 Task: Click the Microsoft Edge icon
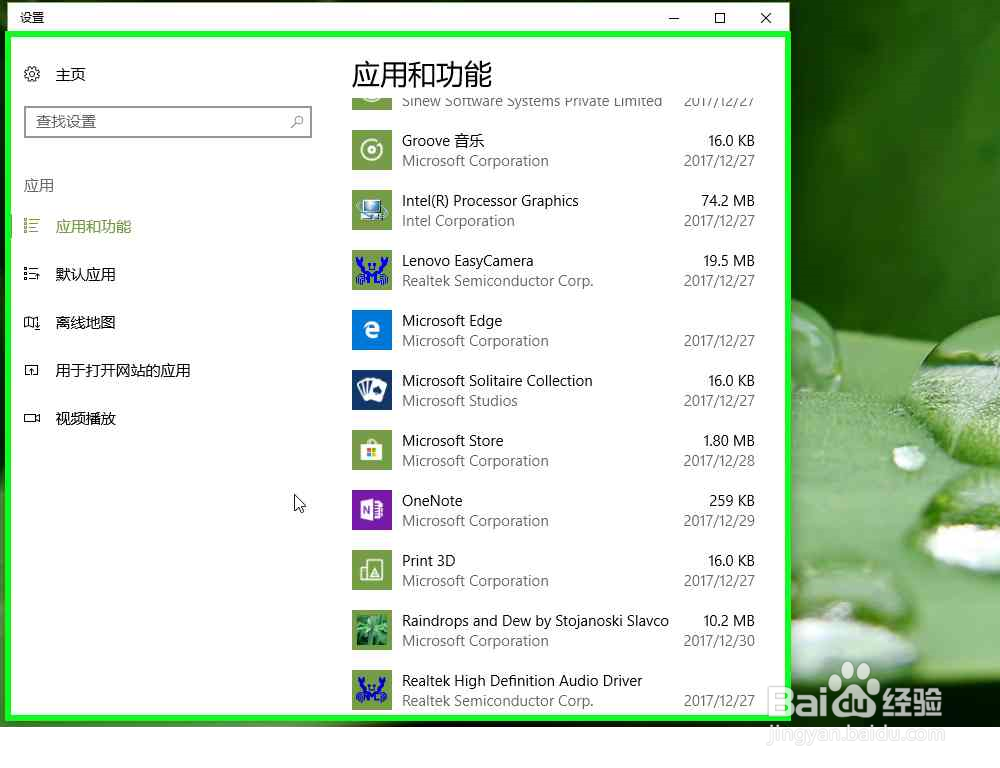pos(372,330)
